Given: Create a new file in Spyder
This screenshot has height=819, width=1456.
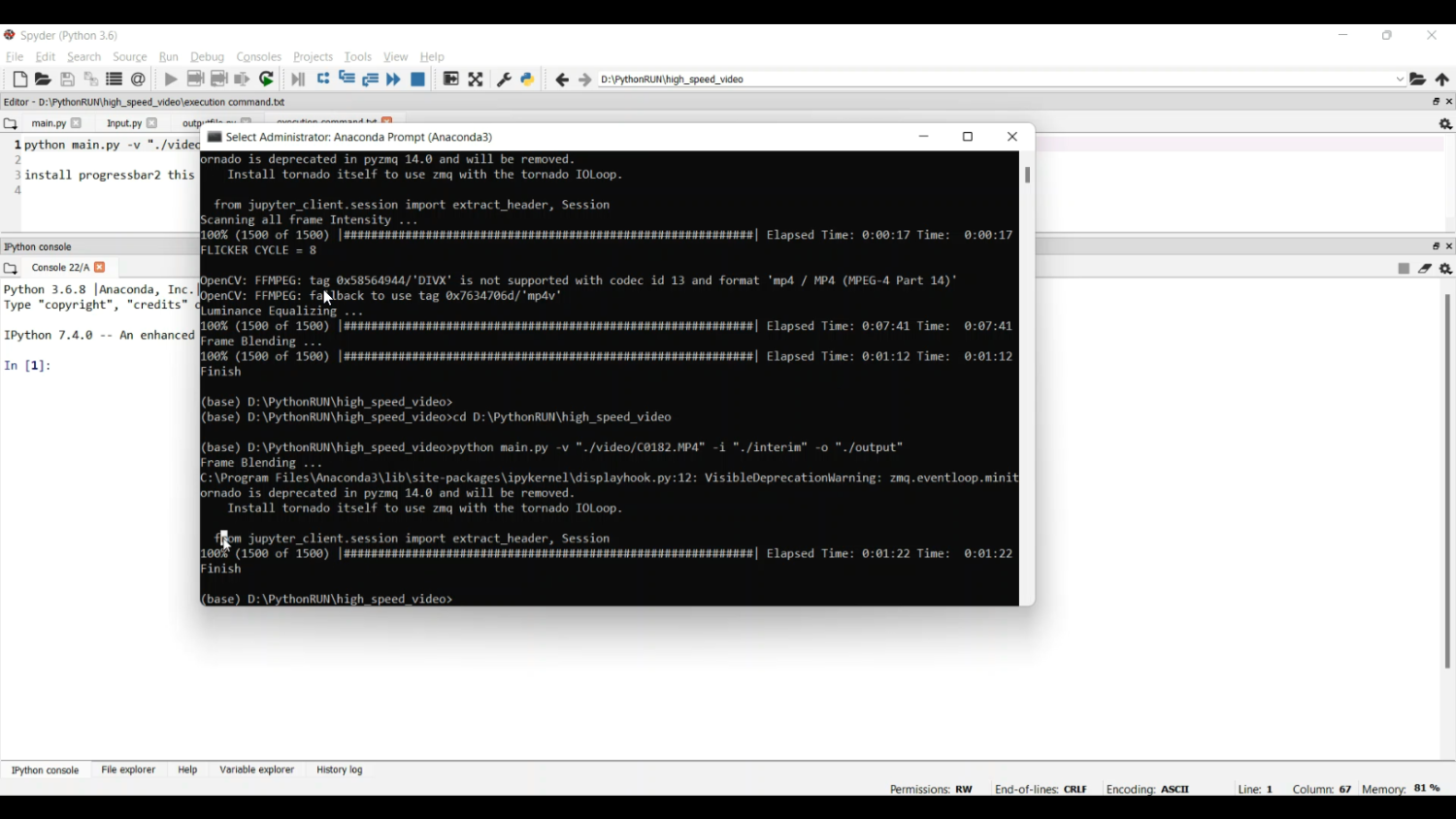Looking at the screenshot, I should (x=19, y=80).
